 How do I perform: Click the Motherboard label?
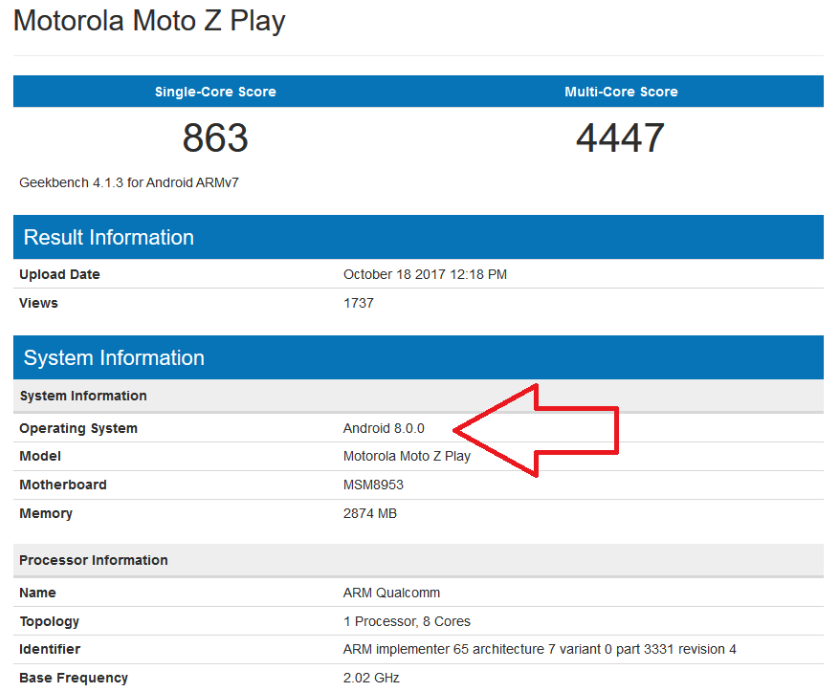(63, 484)
